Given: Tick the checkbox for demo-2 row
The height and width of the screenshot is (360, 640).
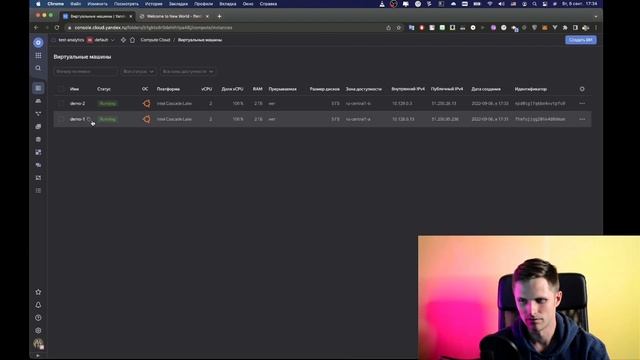Looking at the screenshot, I should pos(61,103).
